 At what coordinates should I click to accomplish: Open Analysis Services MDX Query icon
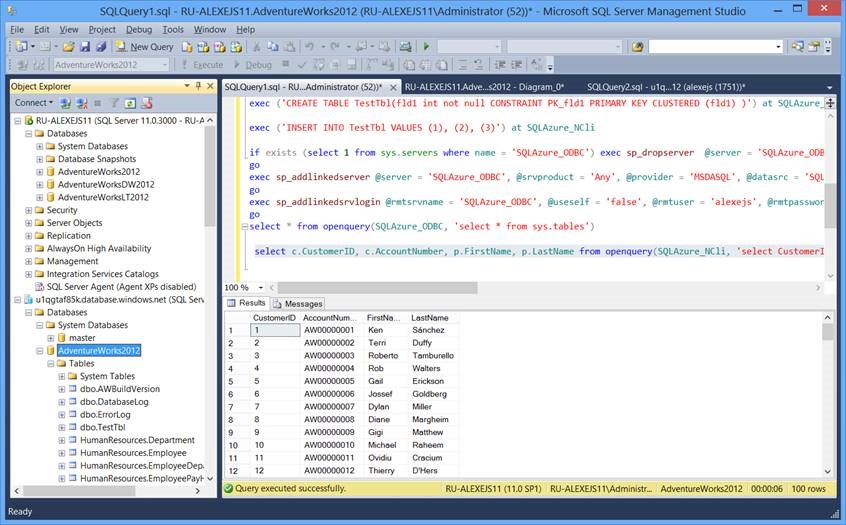pyautogui.click(x=203, y=47)
